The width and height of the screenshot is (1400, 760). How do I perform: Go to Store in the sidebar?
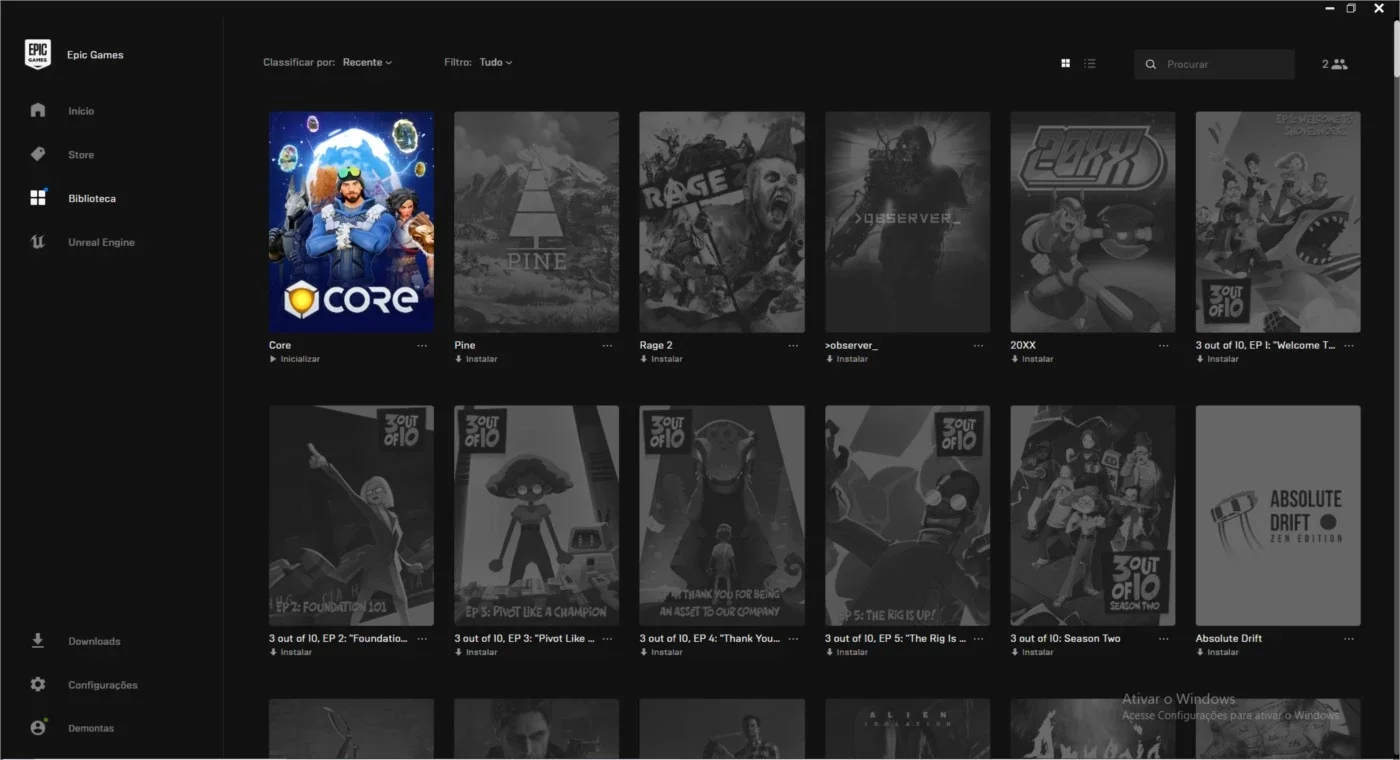81,155
